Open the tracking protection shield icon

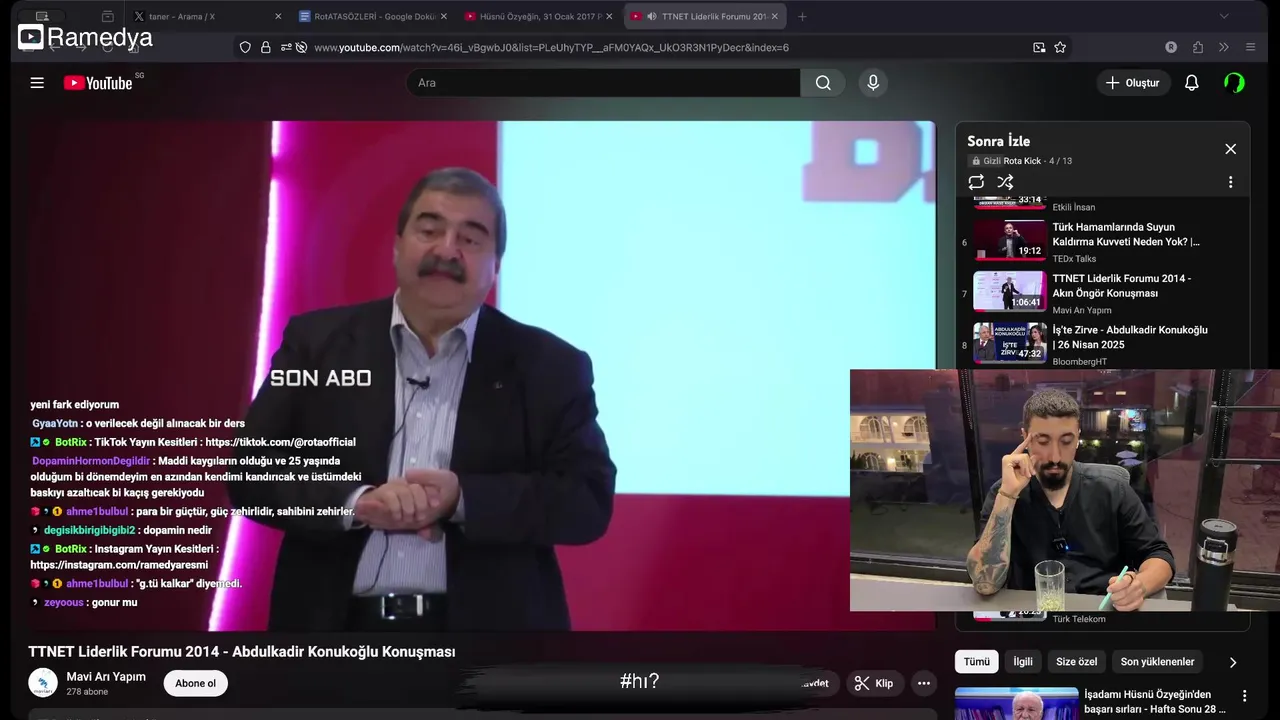pyautogui.click(x=245, y=47)
